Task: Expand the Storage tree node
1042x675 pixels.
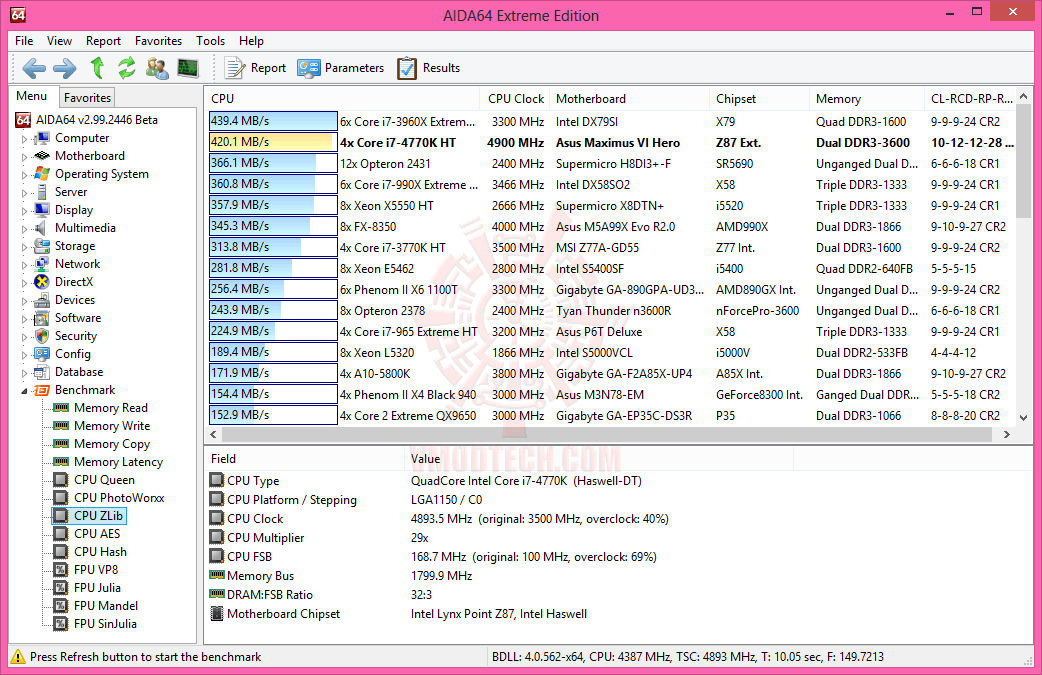Action: [x=25, y=246]
